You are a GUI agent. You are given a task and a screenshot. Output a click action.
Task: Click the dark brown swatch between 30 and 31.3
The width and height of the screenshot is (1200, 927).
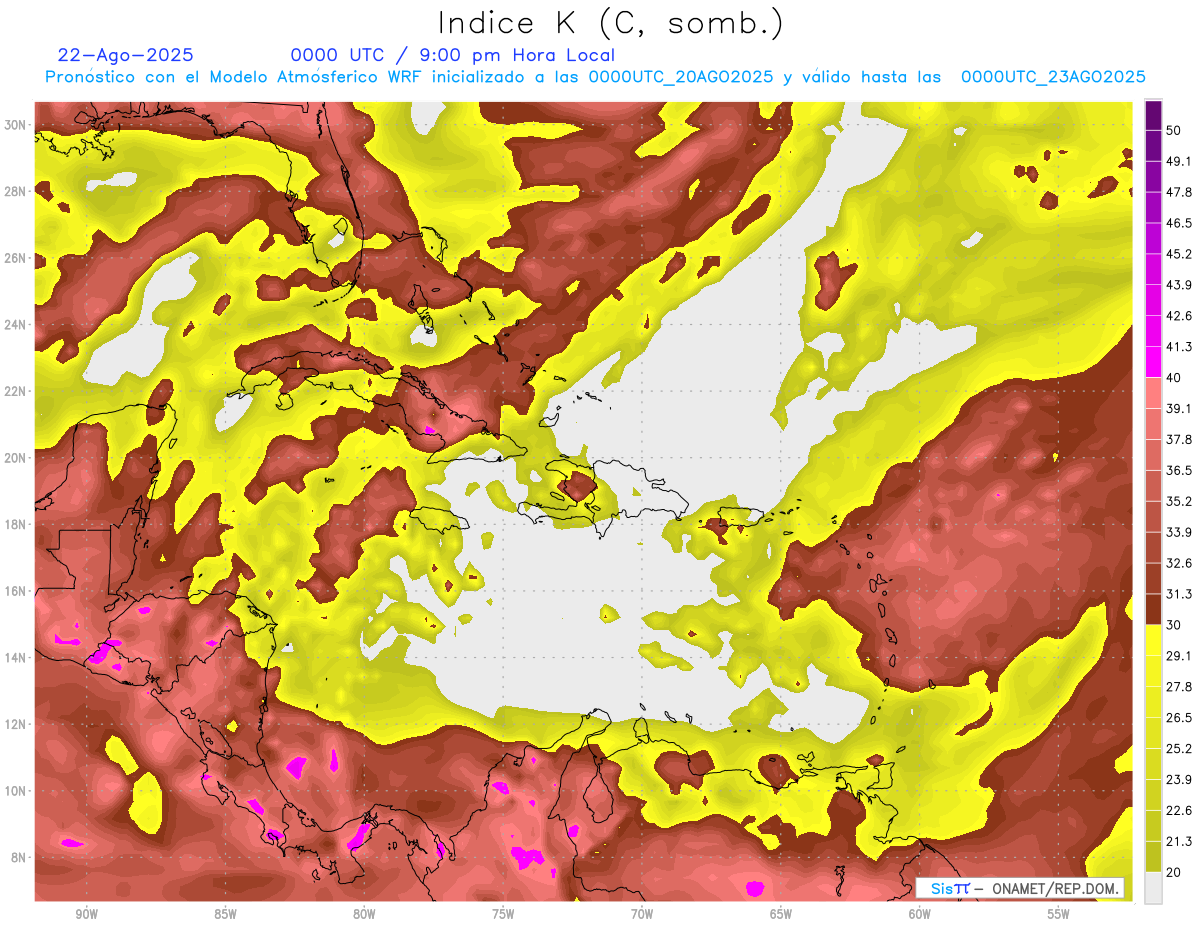point(1153,609)
